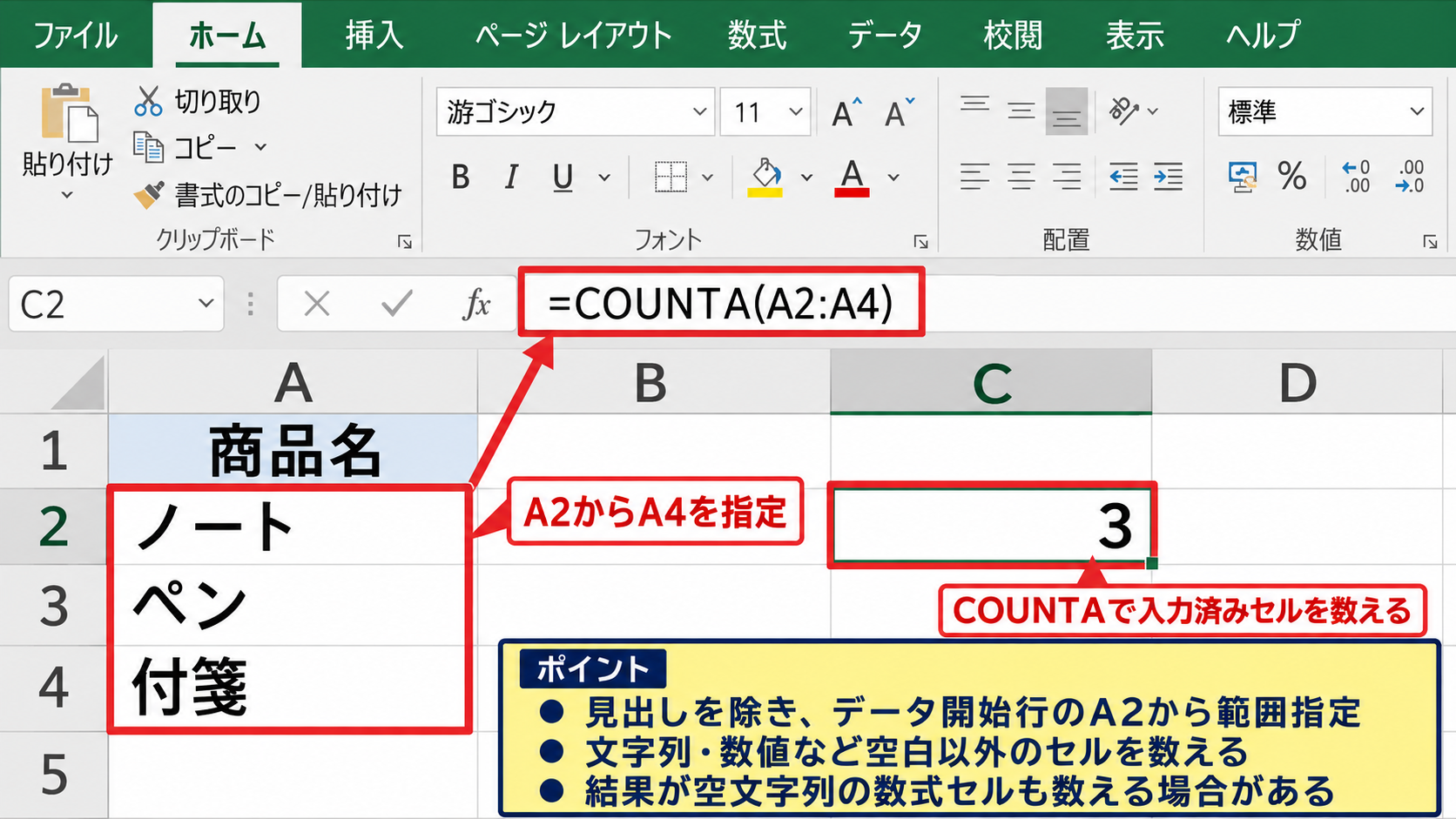The width and height of the screenshot is (1456, 819).
Task: Decrease the cell indent
Action: [1123, 177]
